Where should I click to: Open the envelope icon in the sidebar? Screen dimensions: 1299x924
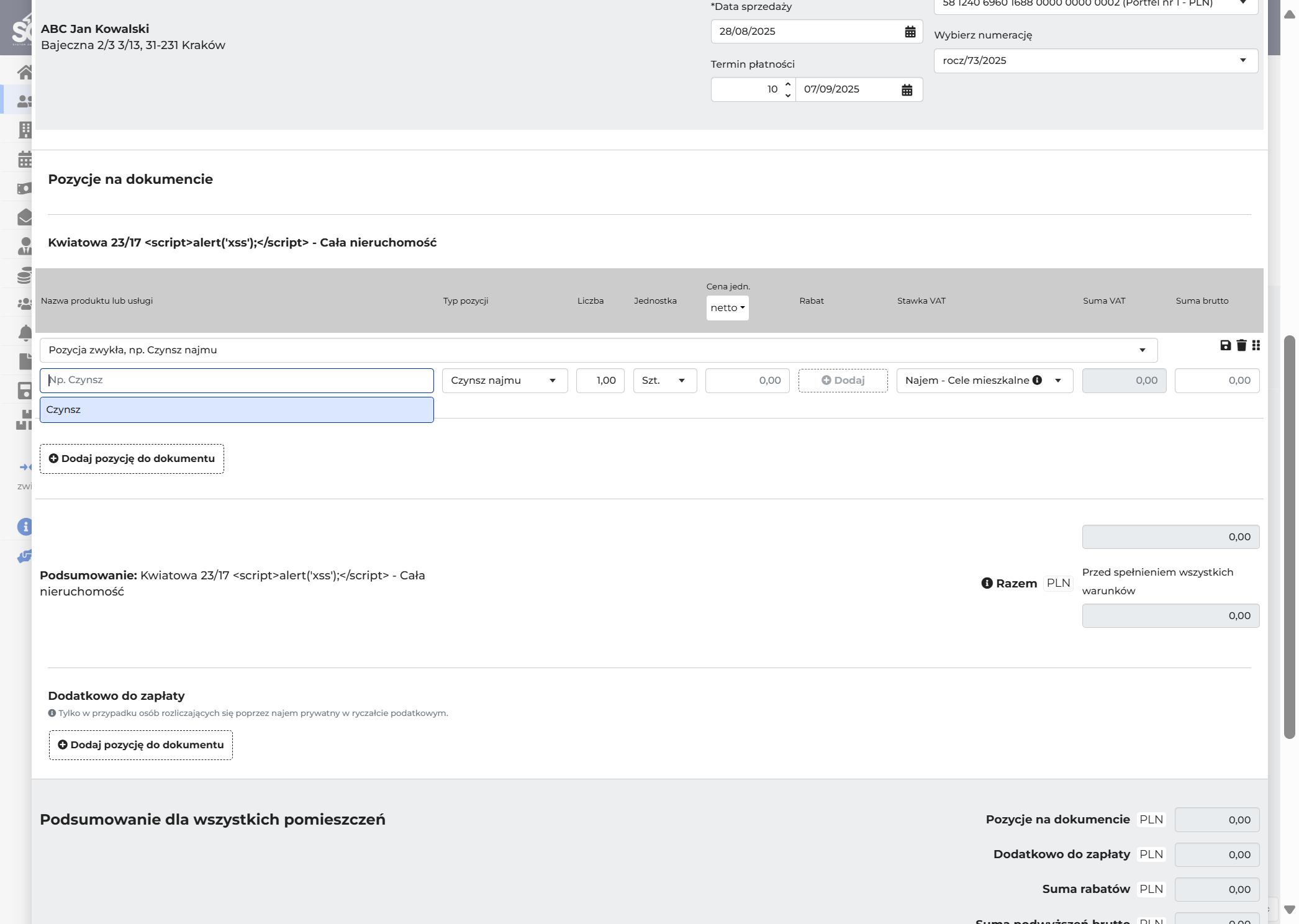(x=25, y=217)
